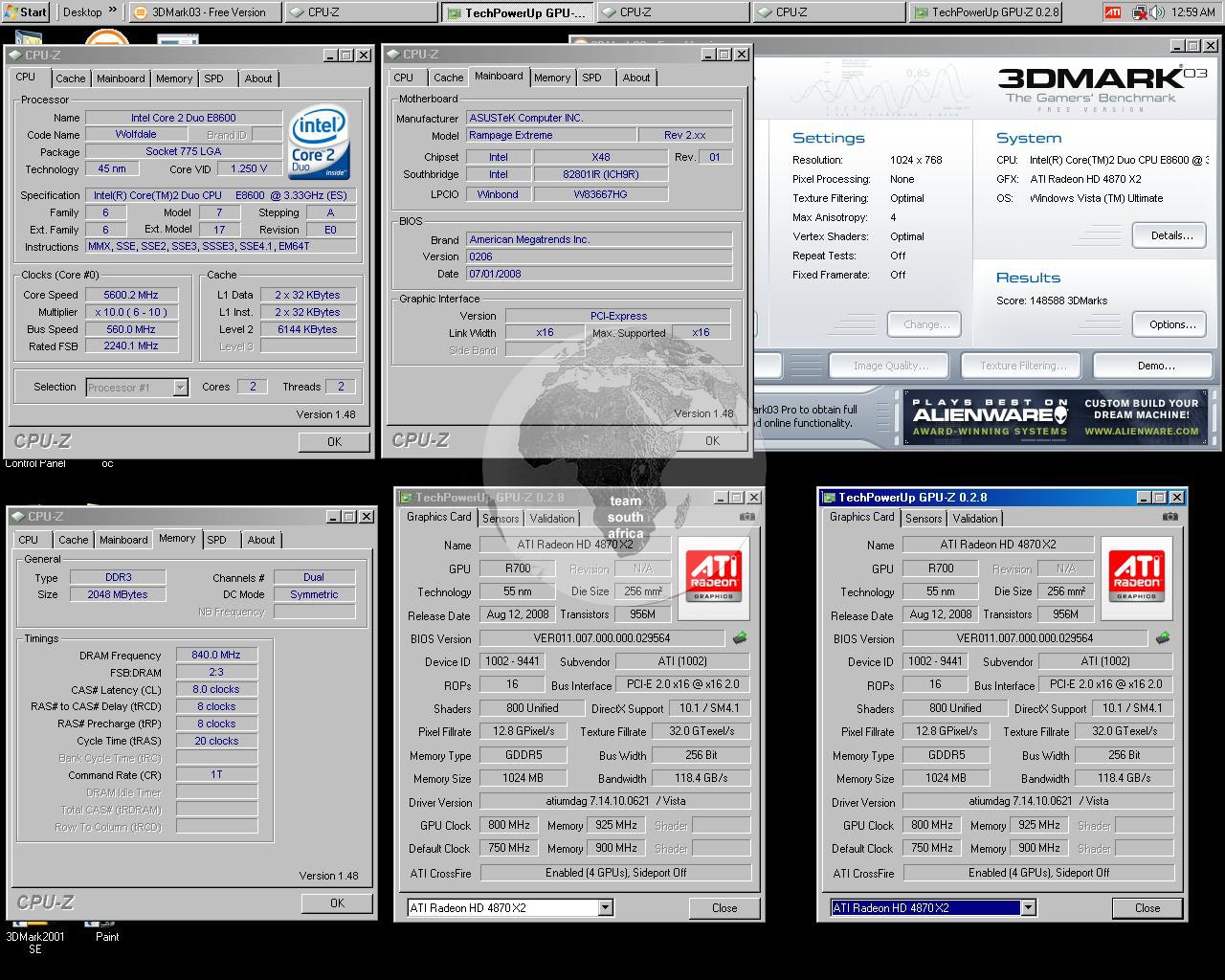The width and height of the screenshot is (1225, 980).
Task: Click the Start button icon
Action: [26, 12]
